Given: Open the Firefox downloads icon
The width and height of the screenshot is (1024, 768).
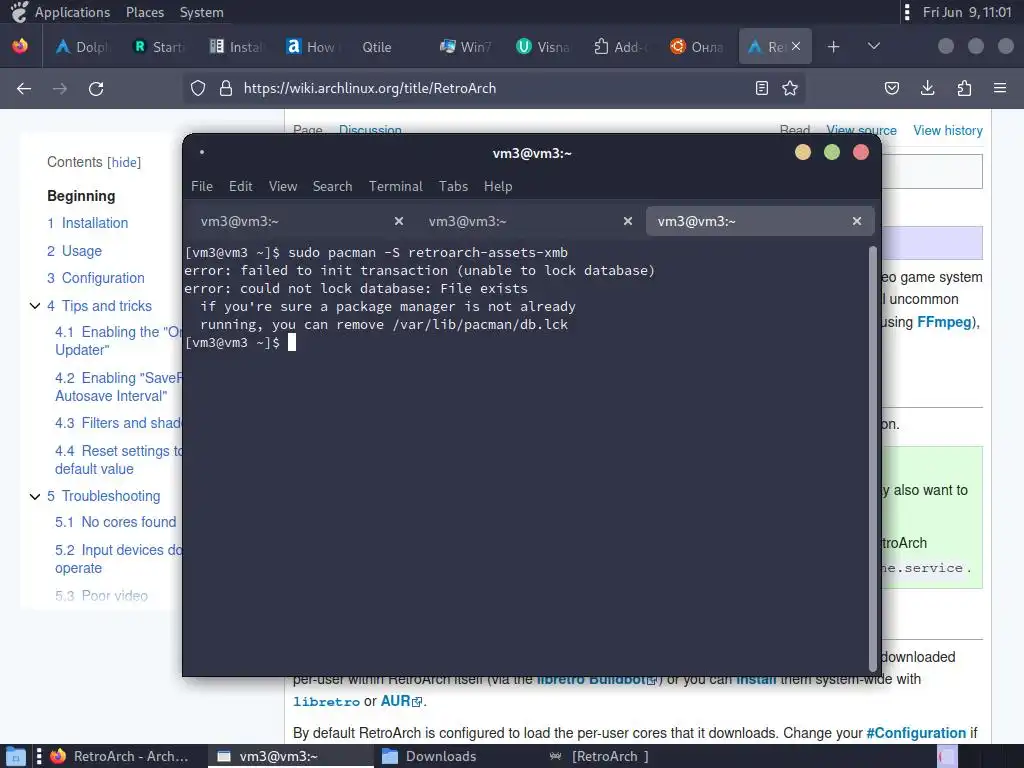Looking at the screenshot, I should tap(927, 88).
